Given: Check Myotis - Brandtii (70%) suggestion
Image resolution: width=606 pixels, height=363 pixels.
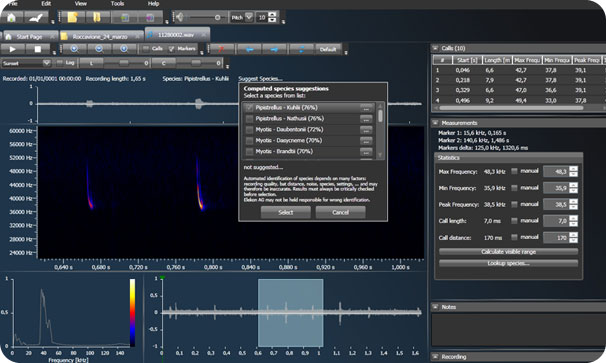Looking at the screenshot, I should (250, 151).
